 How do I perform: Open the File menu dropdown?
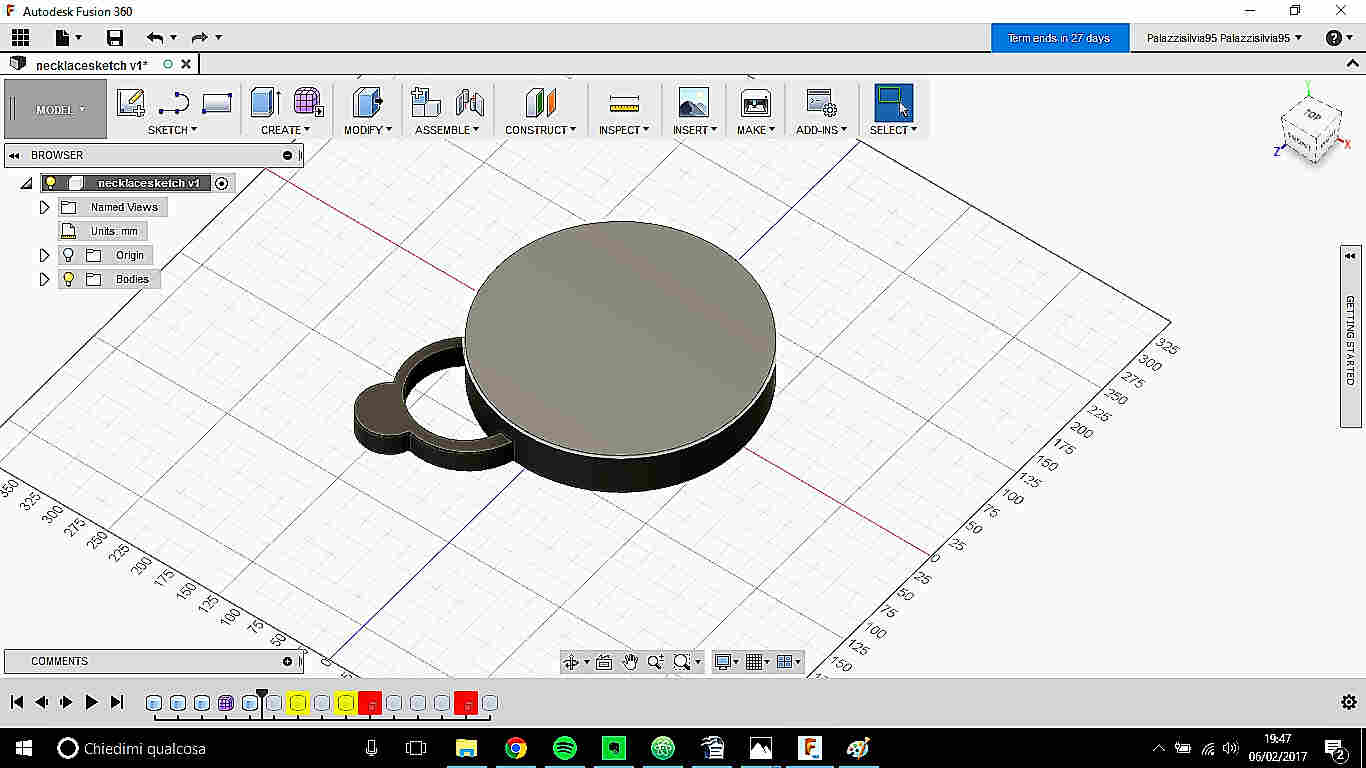68,38
